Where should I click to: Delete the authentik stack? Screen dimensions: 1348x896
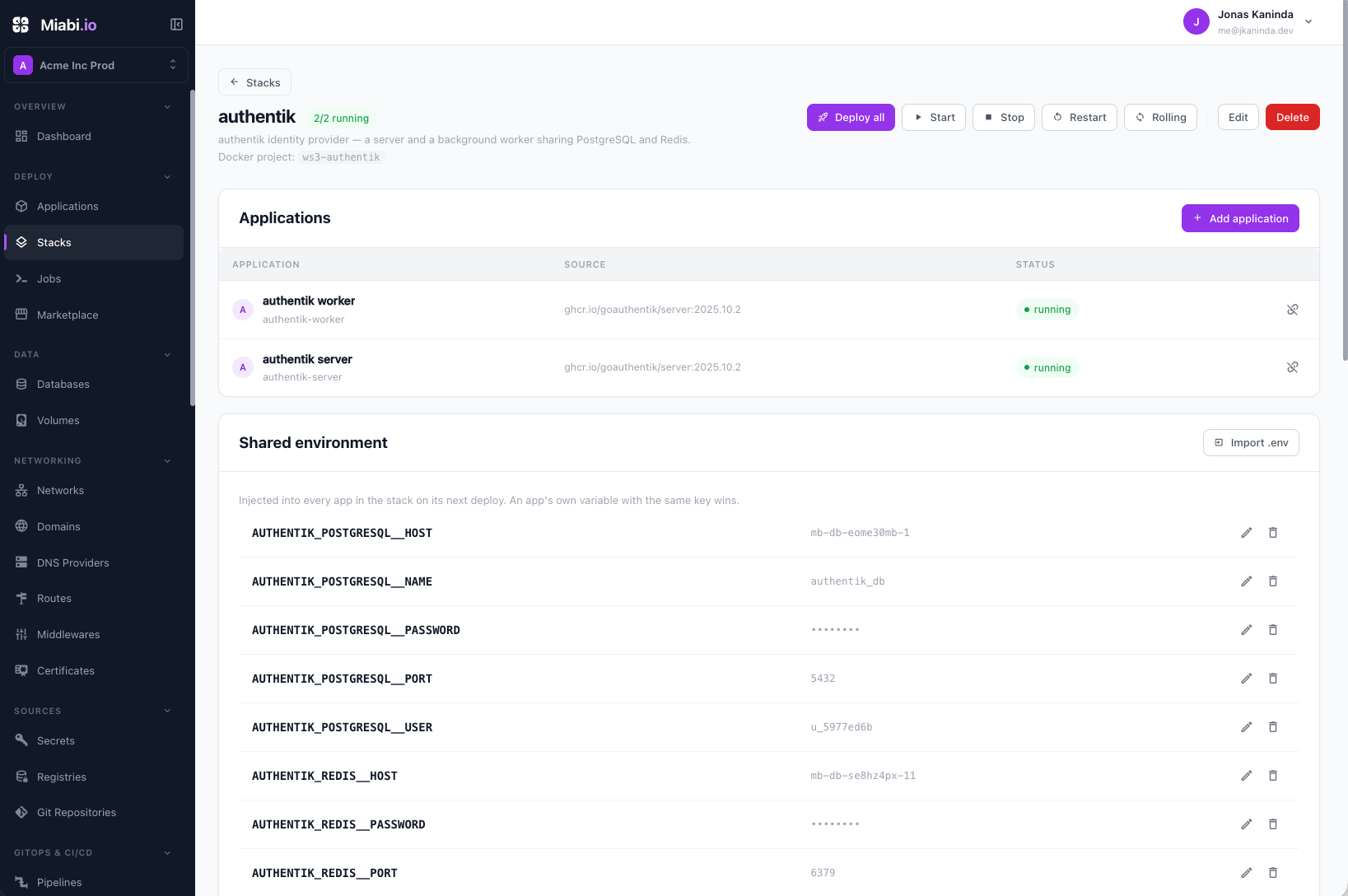[x=1293, y=118]
